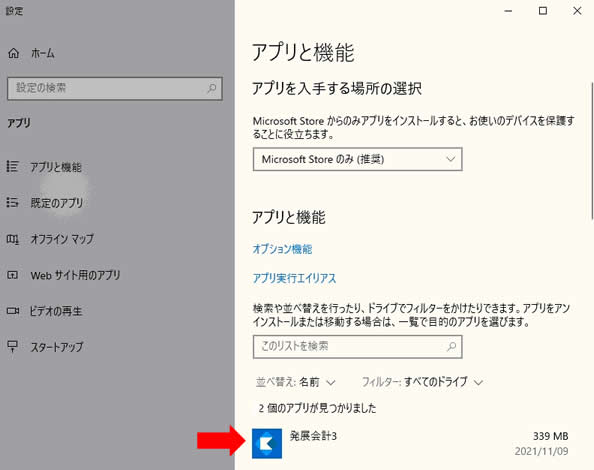Go to 既定のアプリ settings page
Screen dimensions: 594x470
click(x=56, y=203)
